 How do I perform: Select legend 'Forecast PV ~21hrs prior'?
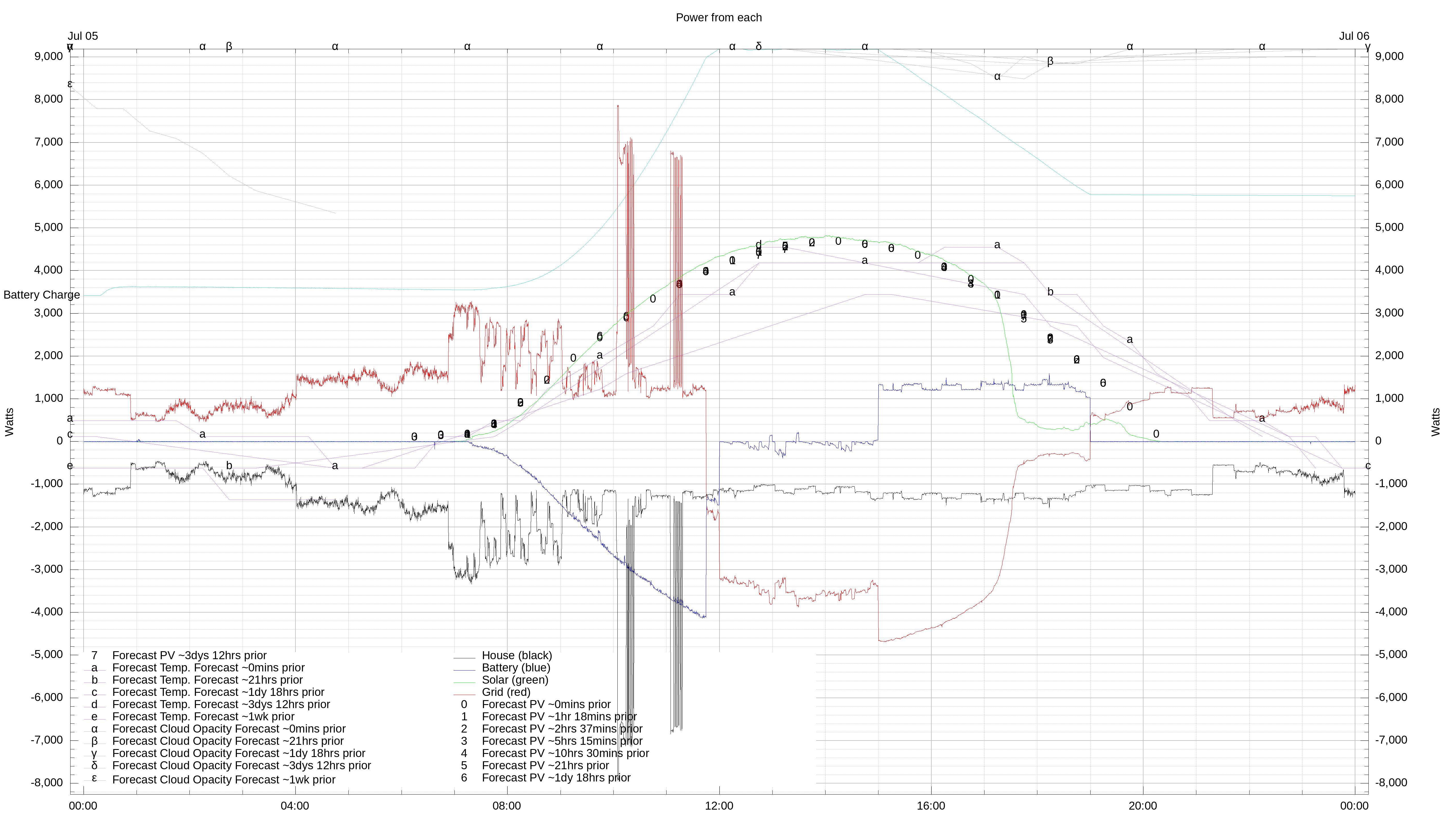point(545,766)
